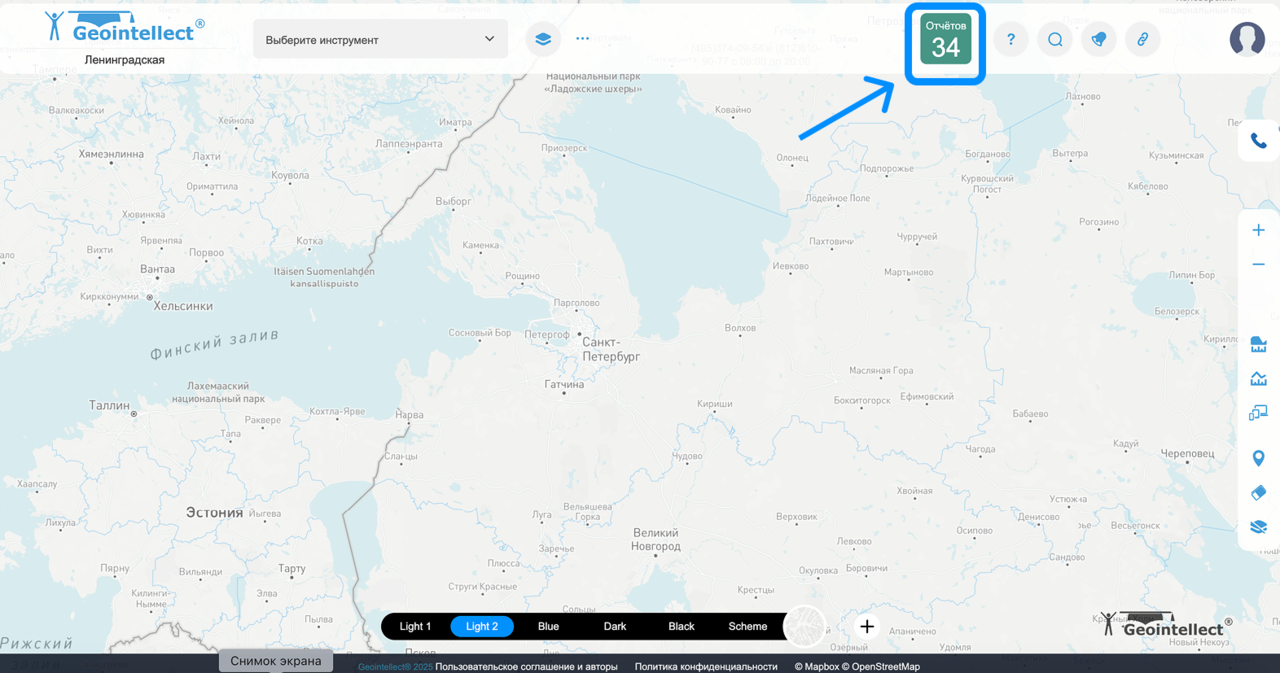Zoom in the map with plus
Image resolution: width=1280 pixels, height=673 pixels.
[1258, 230]
